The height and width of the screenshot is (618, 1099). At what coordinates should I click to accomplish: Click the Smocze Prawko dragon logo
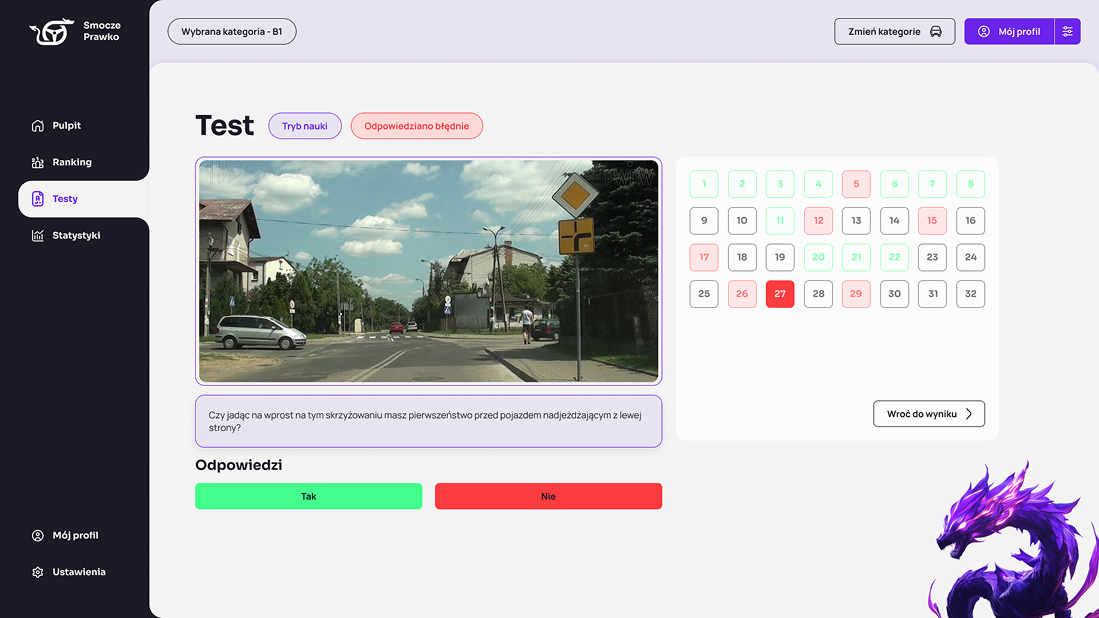51,32
